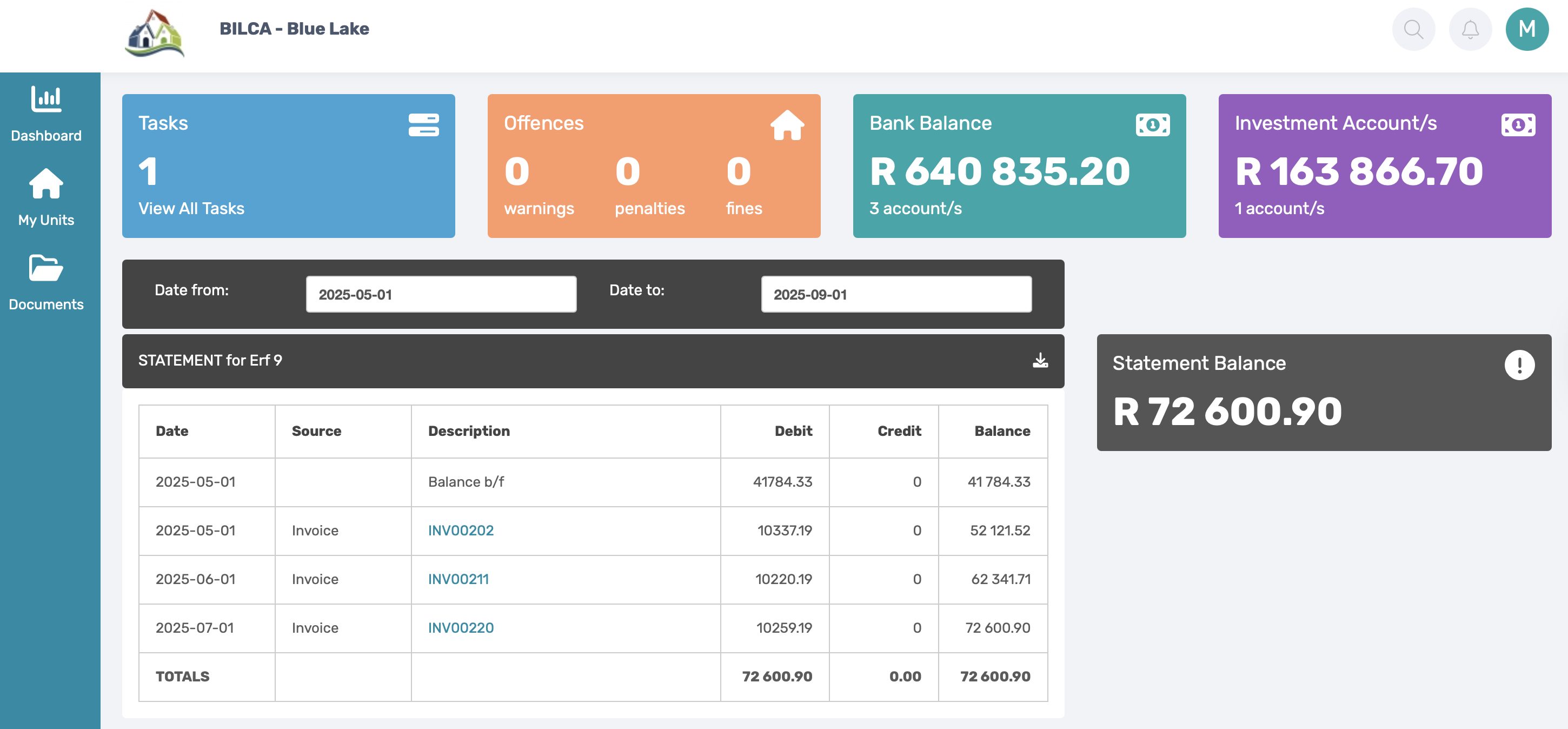
Task: Click the Offences card house icon
Action: [787, 125]
